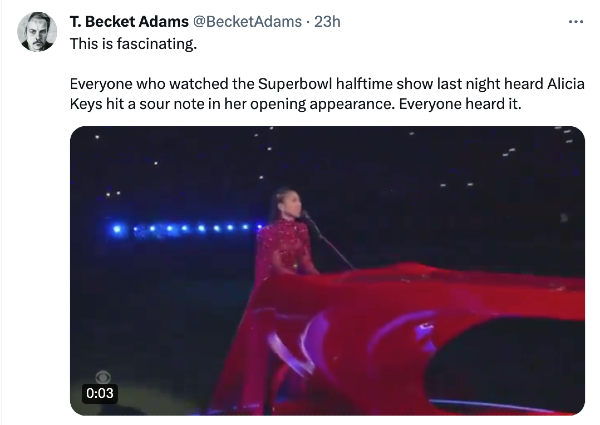
Task: Click the "Everyone who watched the Superbowl" text
Action: pyautogui.click(x=201, y=84)
